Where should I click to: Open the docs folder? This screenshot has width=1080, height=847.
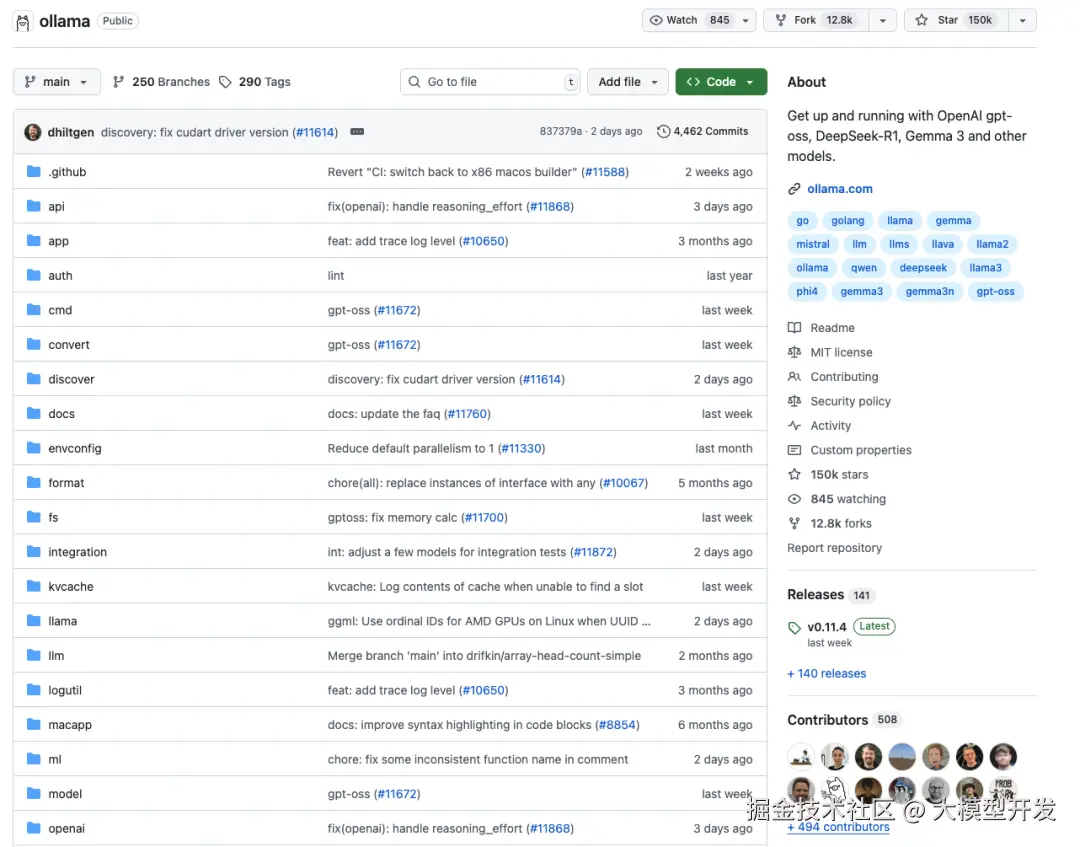(61, 414)
